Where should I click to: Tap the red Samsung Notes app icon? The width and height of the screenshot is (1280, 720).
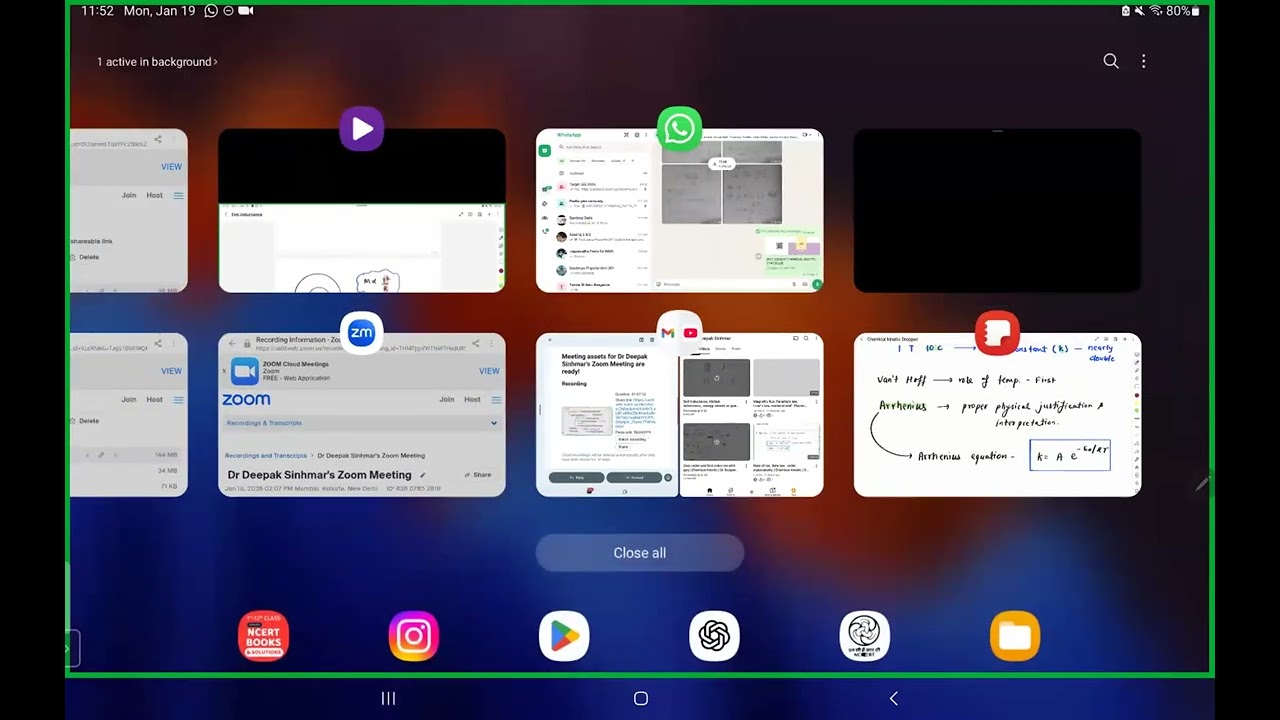997,333
